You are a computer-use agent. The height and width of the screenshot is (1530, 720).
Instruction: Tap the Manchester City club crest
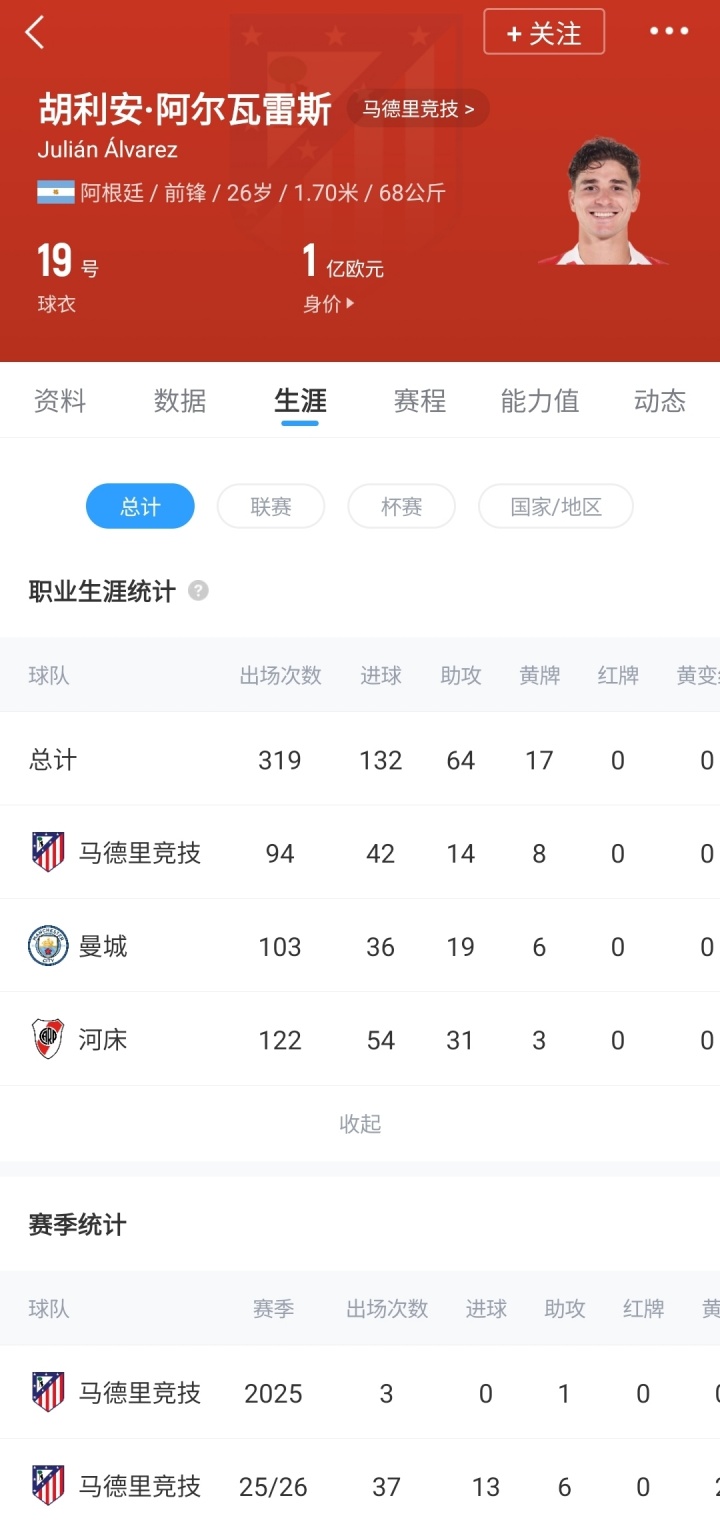[x=48, y=946]
